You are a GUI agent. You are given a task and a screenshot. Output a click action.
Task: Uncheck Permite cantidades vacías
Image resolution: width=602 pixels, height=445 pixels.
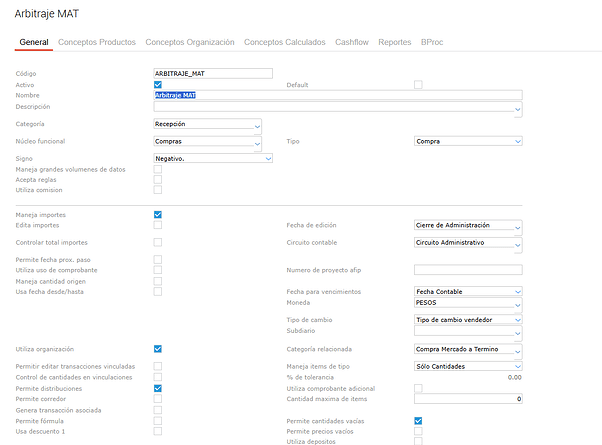(418, 421)
